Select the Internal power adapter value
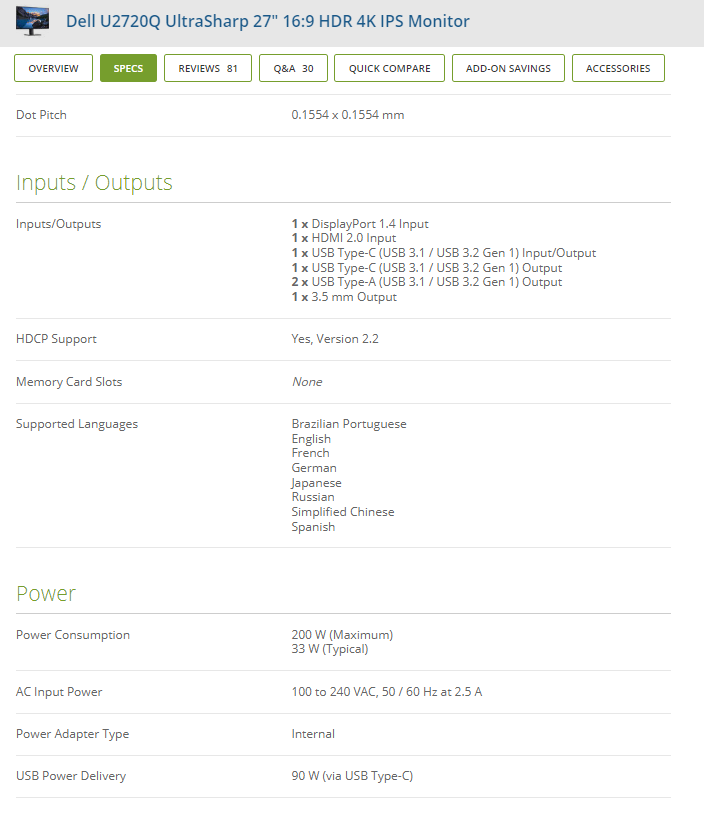The width and height of the screenshot is (704, 822). 313,734
